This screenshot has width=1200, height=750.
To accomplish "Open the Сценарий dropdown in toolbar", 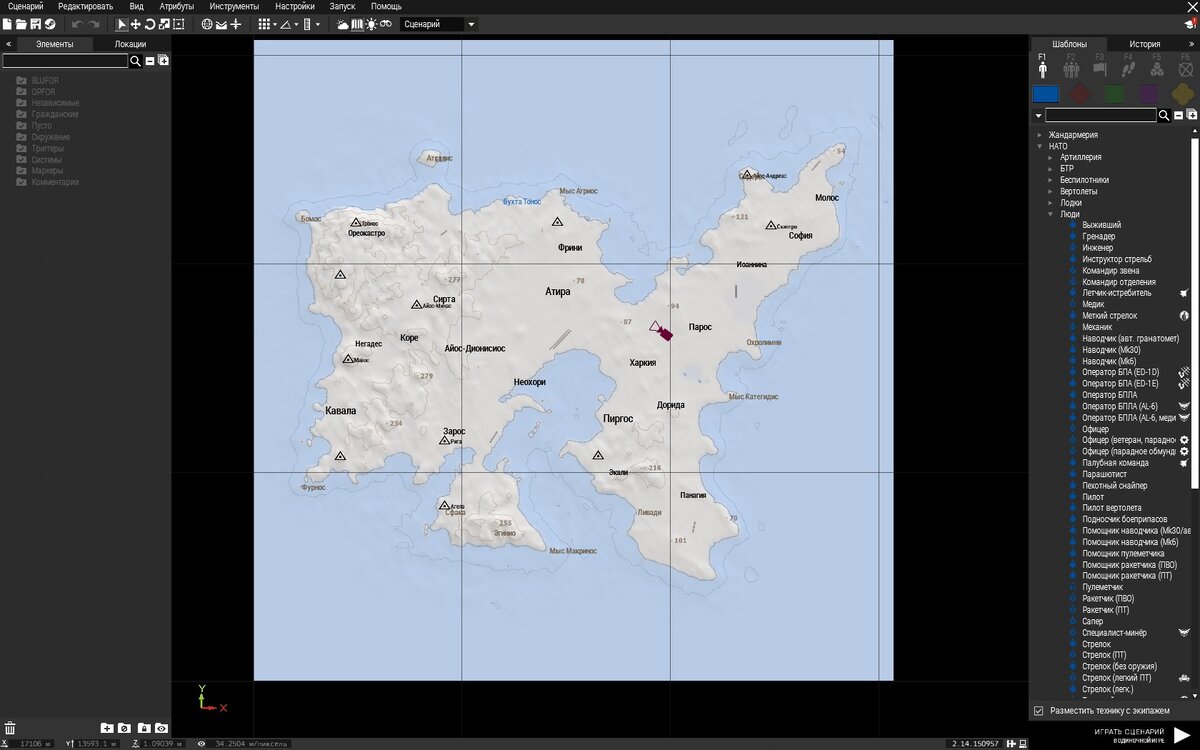I will coord(438,24).
